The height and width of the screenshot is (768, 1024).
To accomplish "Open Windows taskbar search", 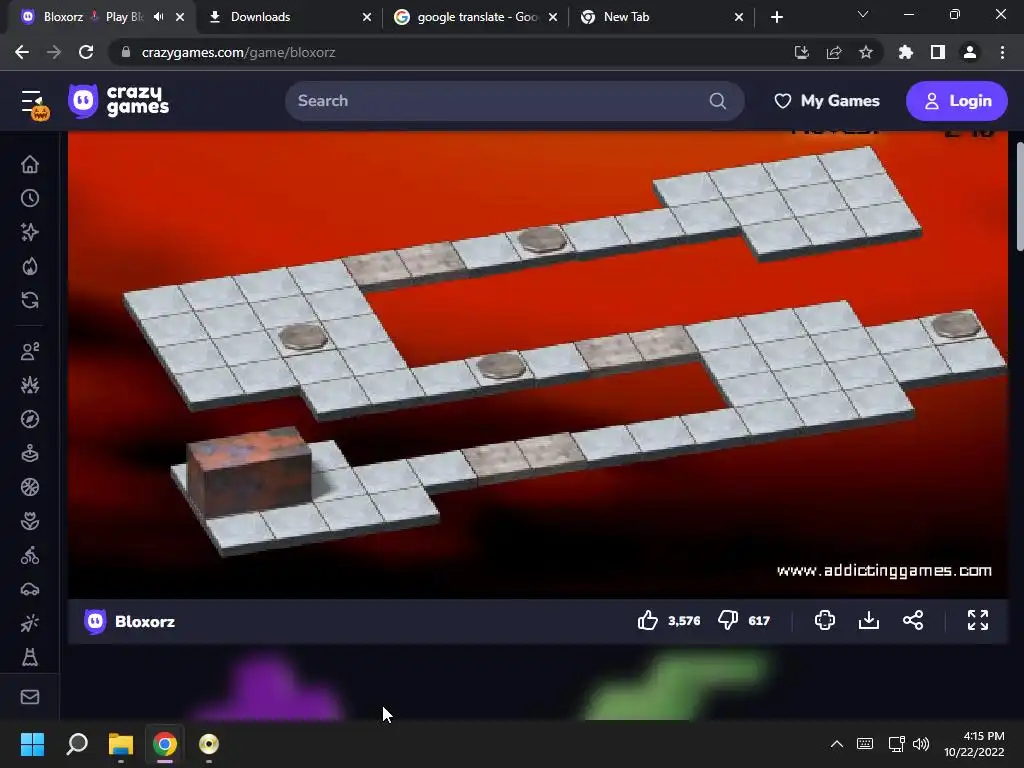I will (77, 744).
